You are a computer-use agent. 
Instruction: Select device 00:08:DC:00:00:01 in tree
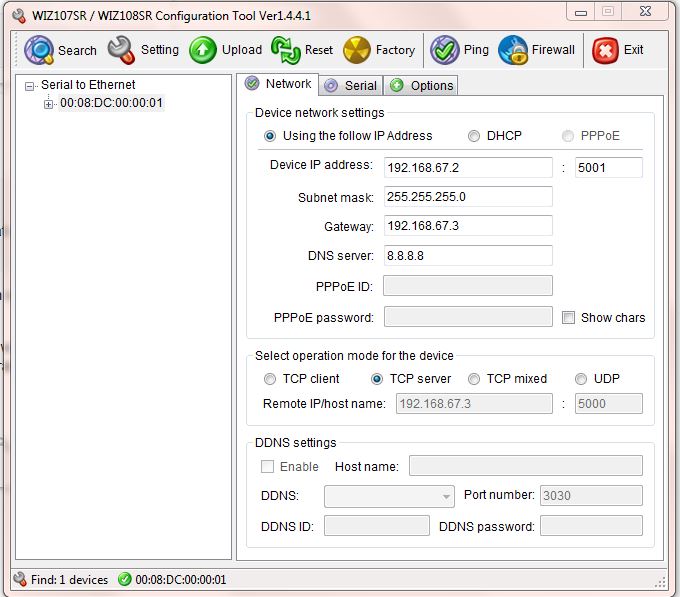click(x=111, y=103)
